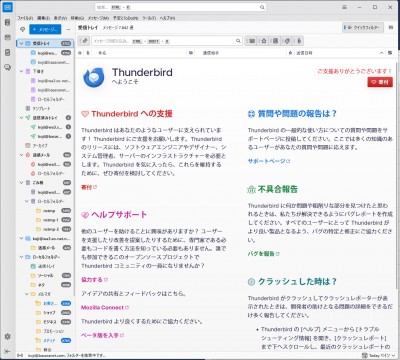Open the ヘルプ menu
Image resolution: width=400 pixels, height=360 pixels.
[x=167, y=18]
